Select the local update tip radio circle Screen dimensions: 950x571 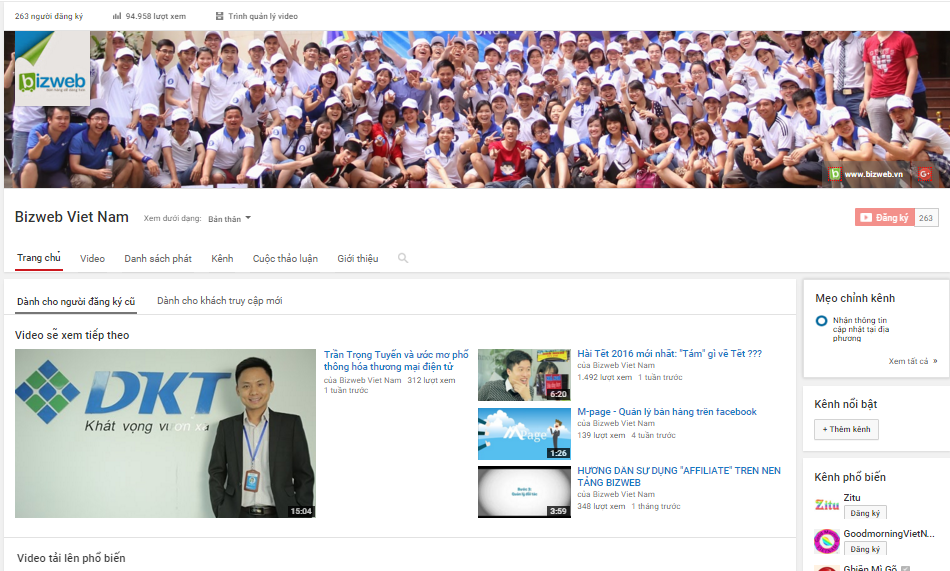821,321
